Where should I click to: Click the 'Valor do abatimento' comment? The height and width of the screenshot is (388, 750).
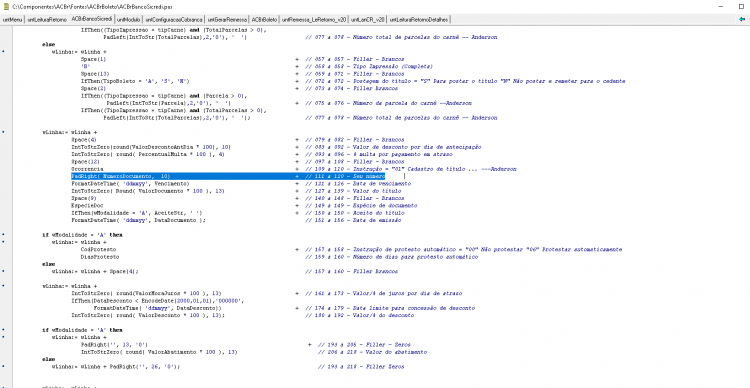[x=396, y=352]
